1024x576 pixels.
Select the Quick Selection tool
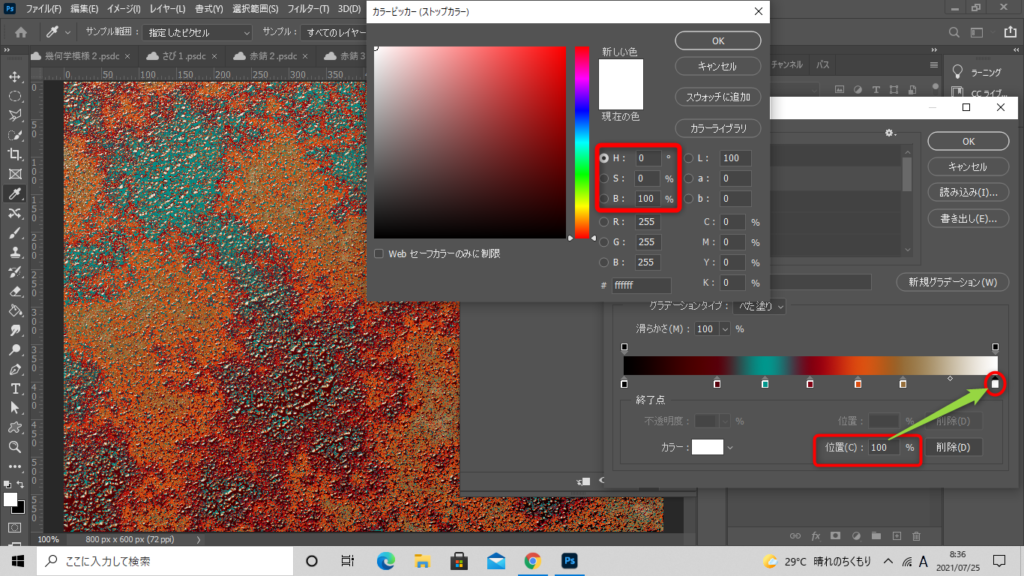pyautogui.click(x=14, y=135)
